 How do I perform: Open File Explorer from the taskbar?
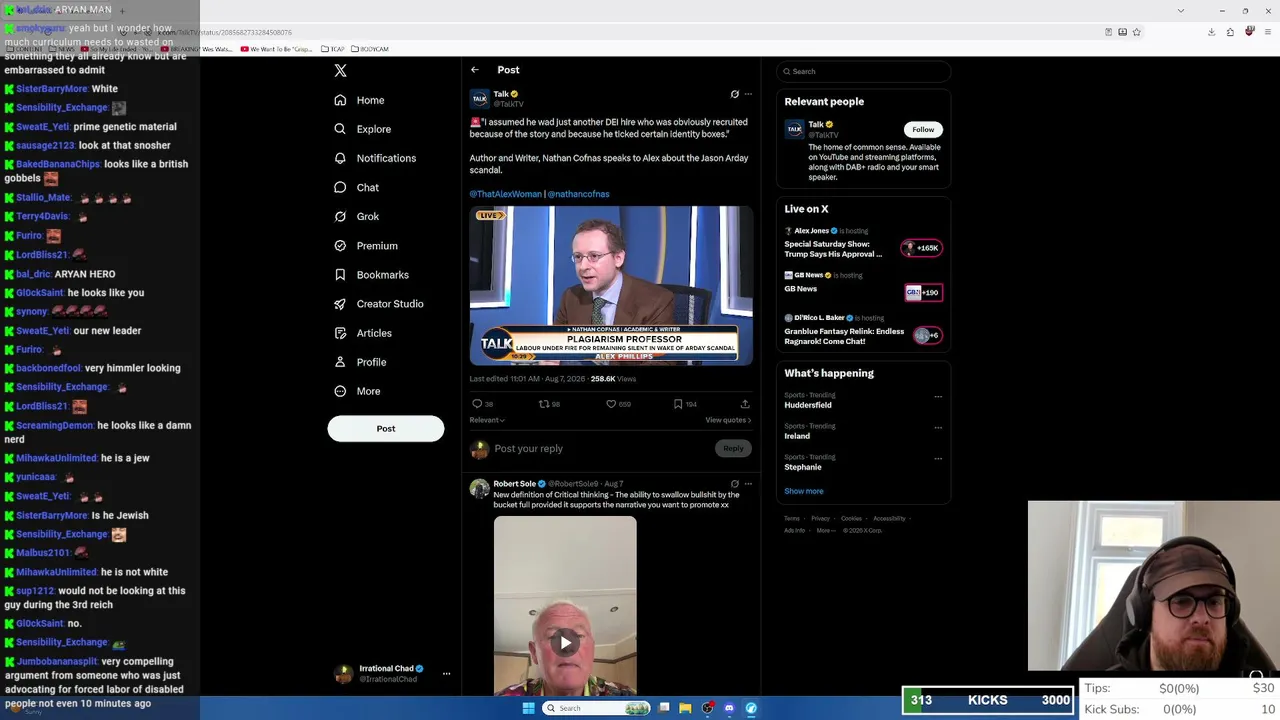(x=685, y=708)
